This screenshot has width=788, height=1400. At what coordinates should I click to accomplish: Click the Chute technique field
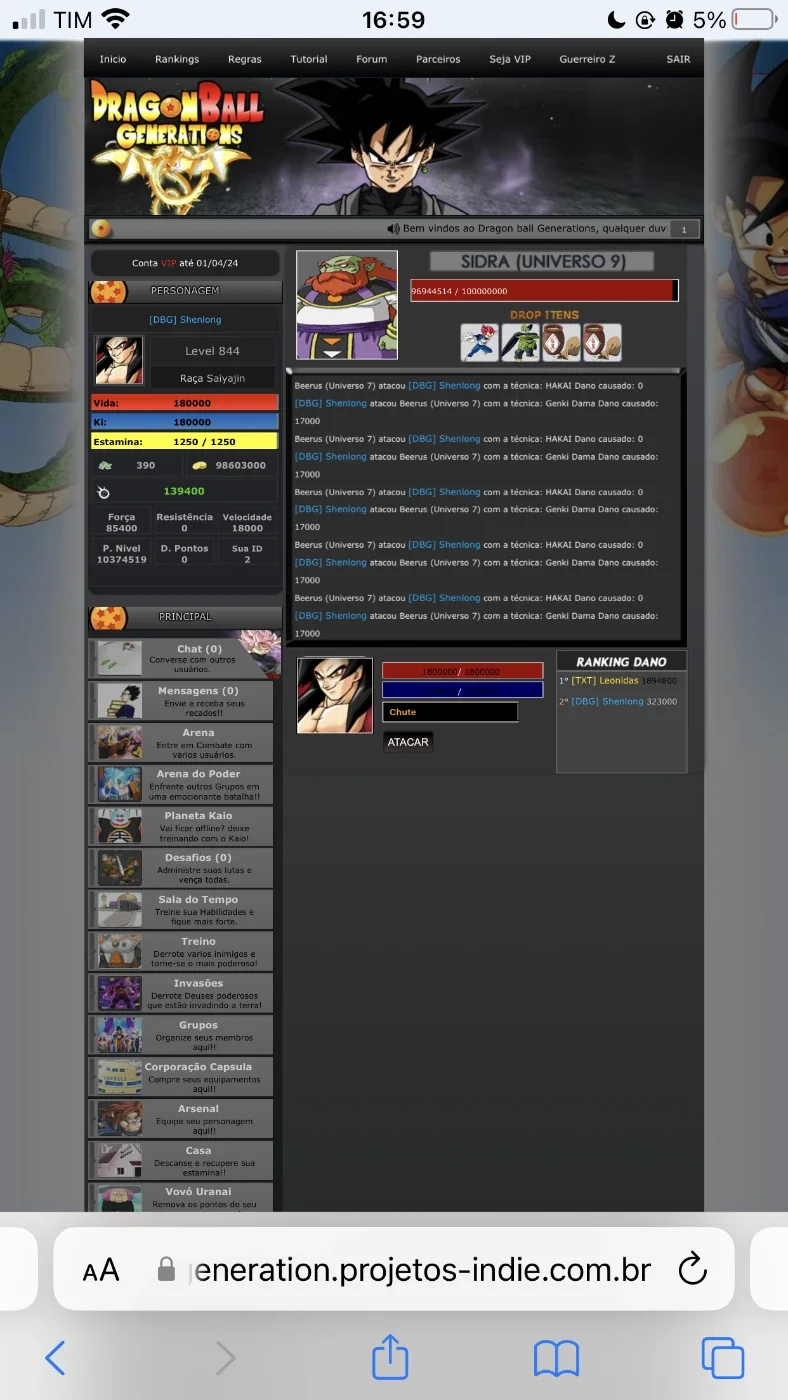click(450, 712)
